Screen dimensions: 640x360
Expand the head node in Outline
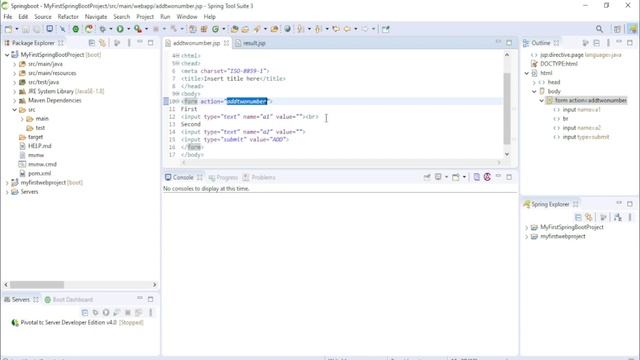[x=534, y=82]
